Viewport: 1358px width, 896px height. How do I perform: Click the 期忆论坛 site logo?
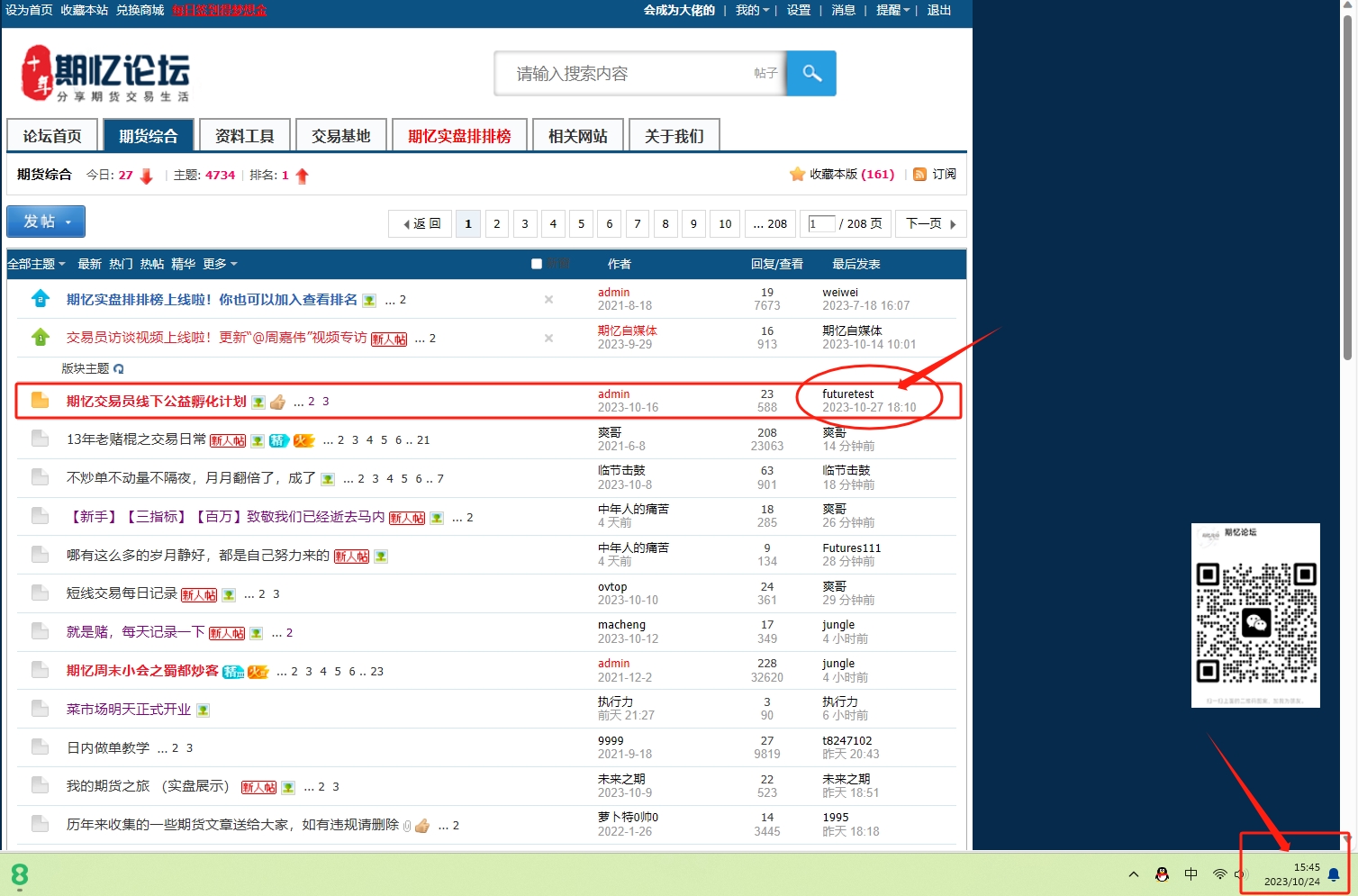pos(105,74)
